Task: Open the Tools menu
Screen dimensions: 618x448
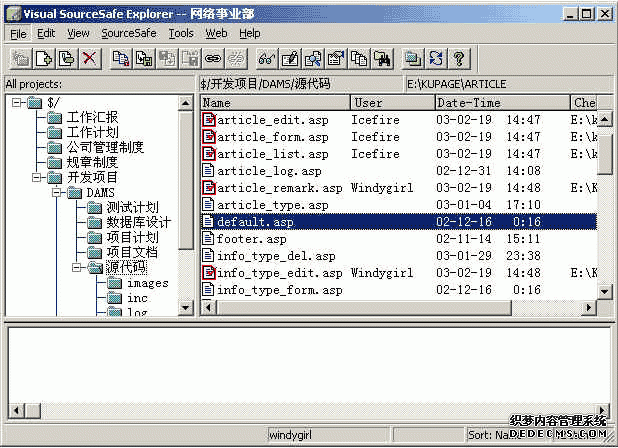Action: pyautogui.click(x=181, y=33)
